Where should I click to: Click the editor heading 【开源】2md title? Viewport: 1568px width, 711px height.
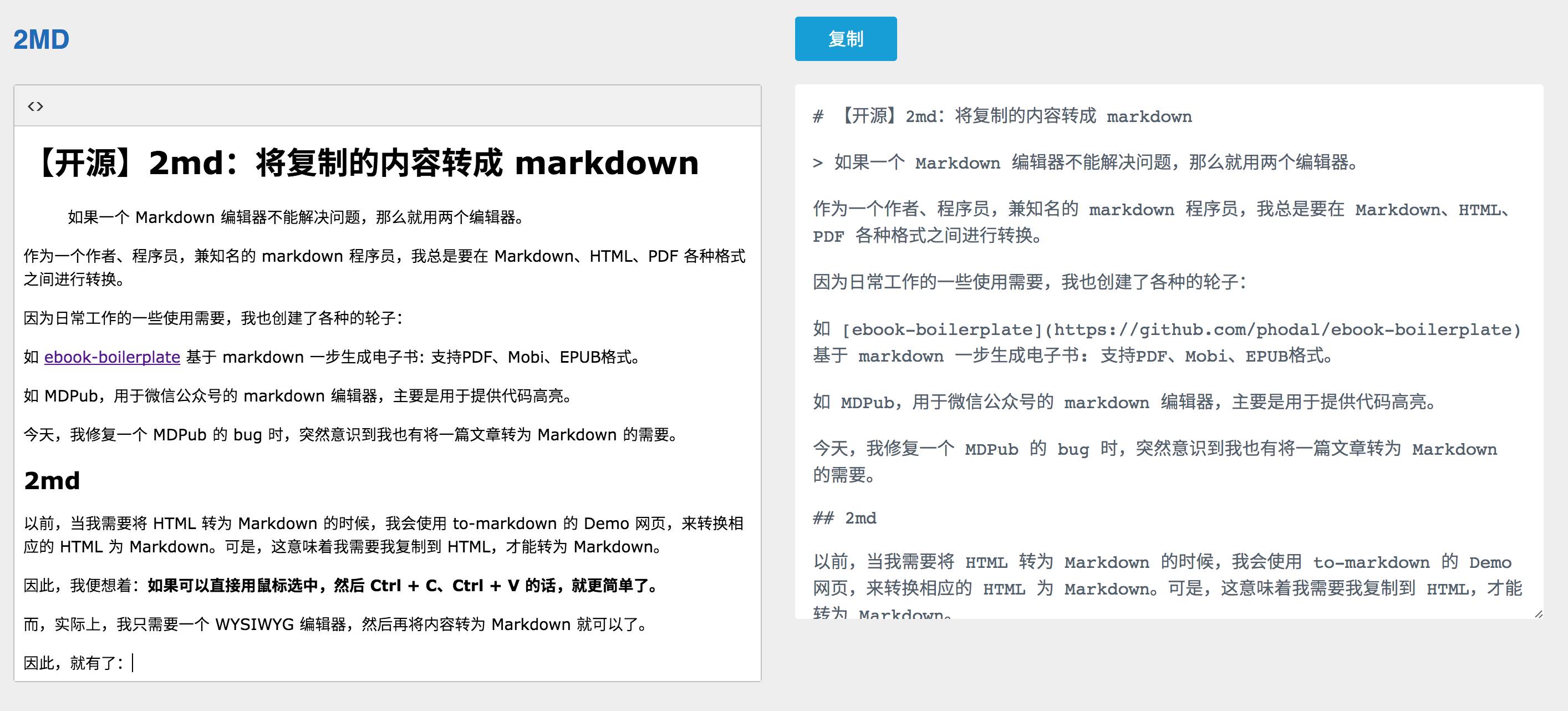pos(363,162)
